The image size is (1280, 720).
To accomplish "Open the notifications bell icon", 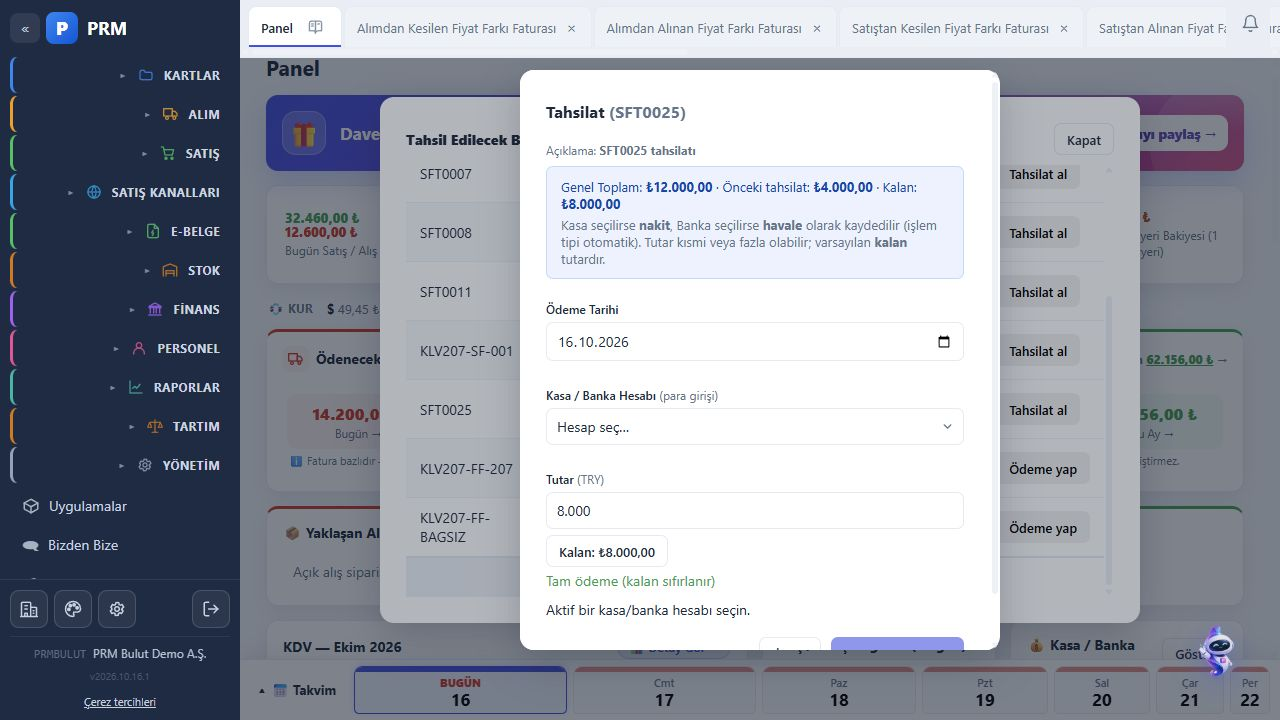I will [1250, 23].
